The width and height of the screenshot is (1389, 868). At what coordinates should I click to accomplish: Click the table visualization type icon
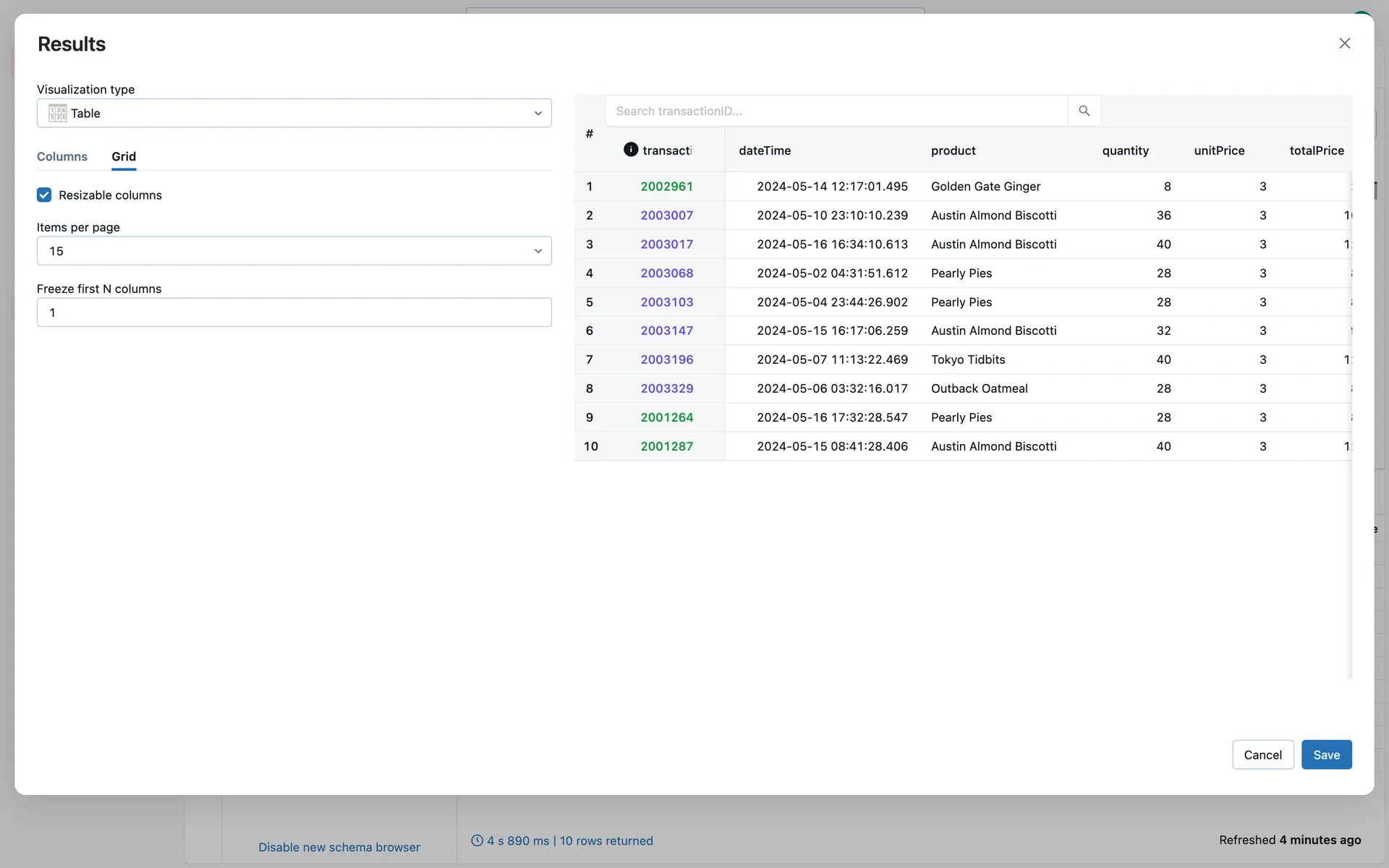(x=58, y=113)
